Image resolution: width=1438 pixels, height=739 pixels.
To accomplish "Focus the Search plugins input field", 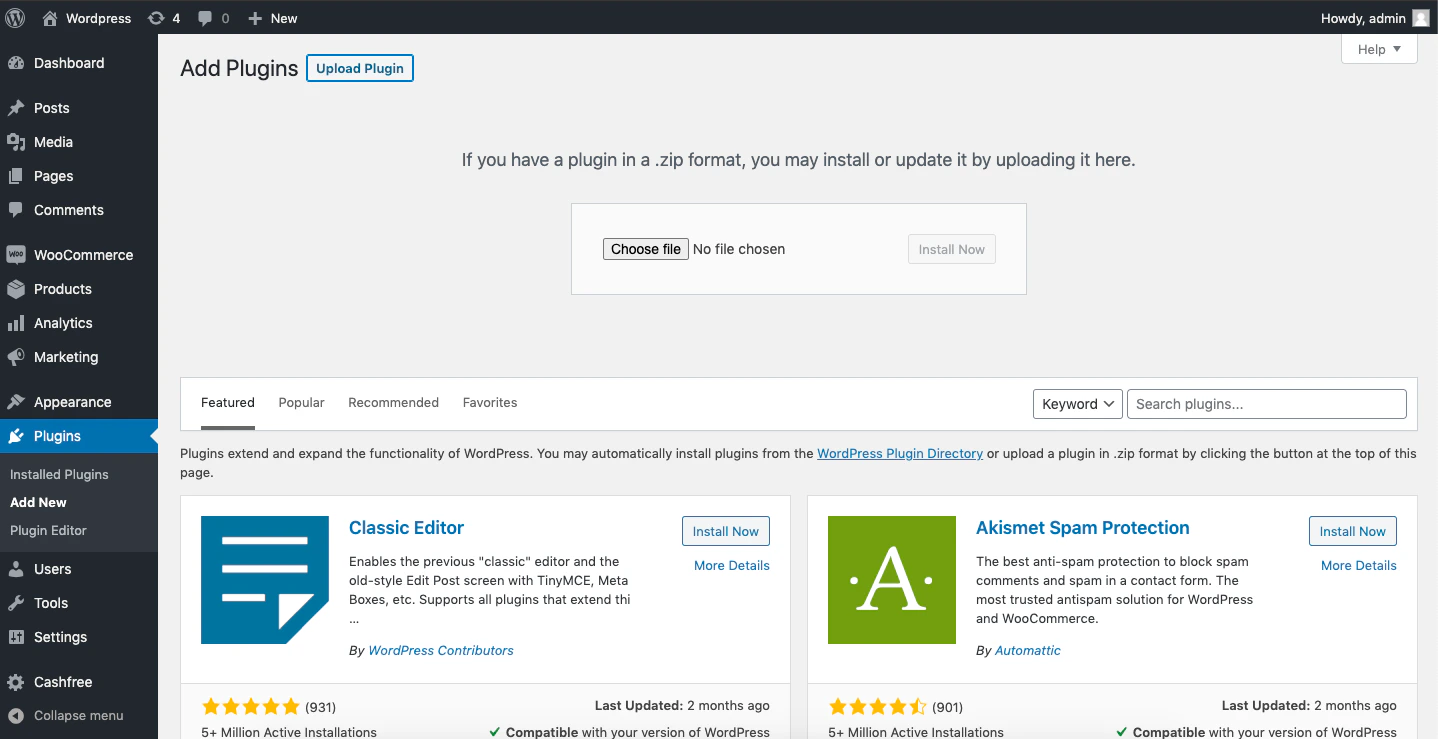I will (1267, 404).
